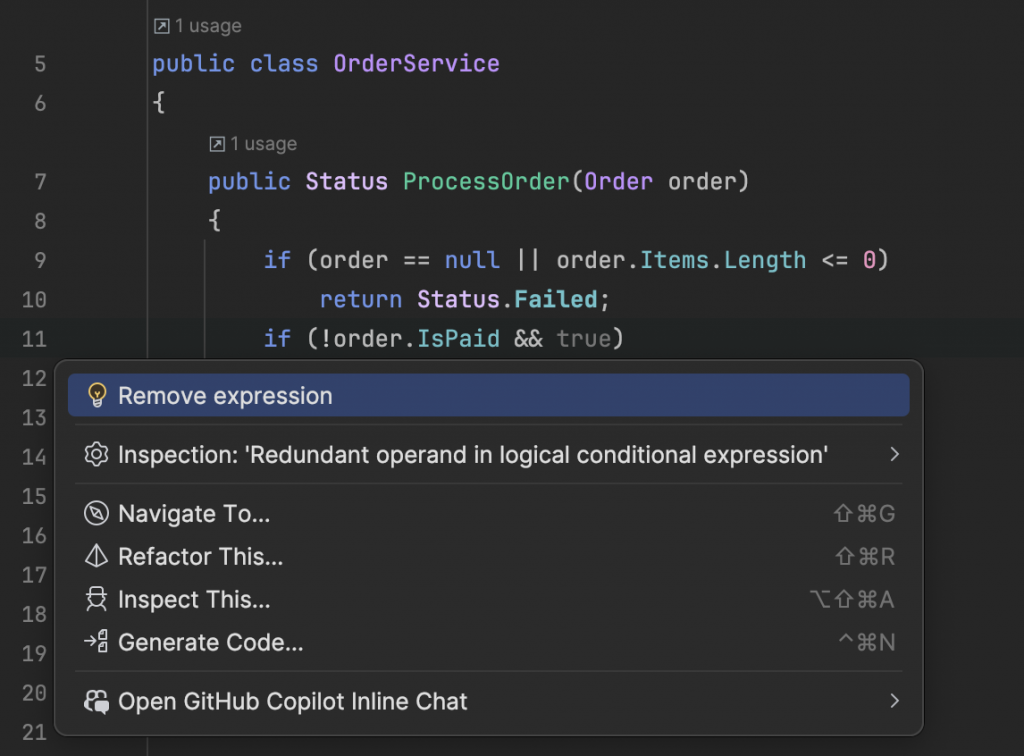Click the GitHub Copilot icon
The width and height of the screenshot is (1024, 756).
pyautogui.click(x=96, y=702)
